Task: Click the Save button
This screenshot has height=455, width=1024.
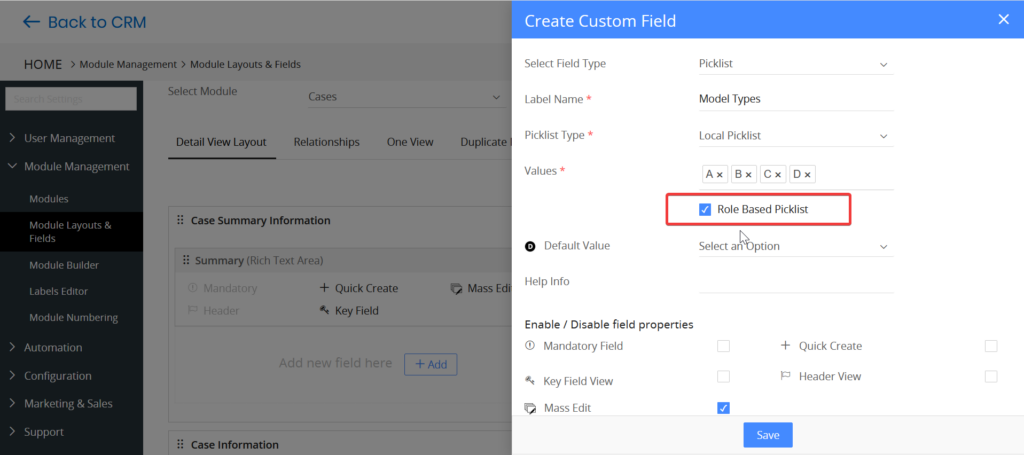Action: pos(767,435)
